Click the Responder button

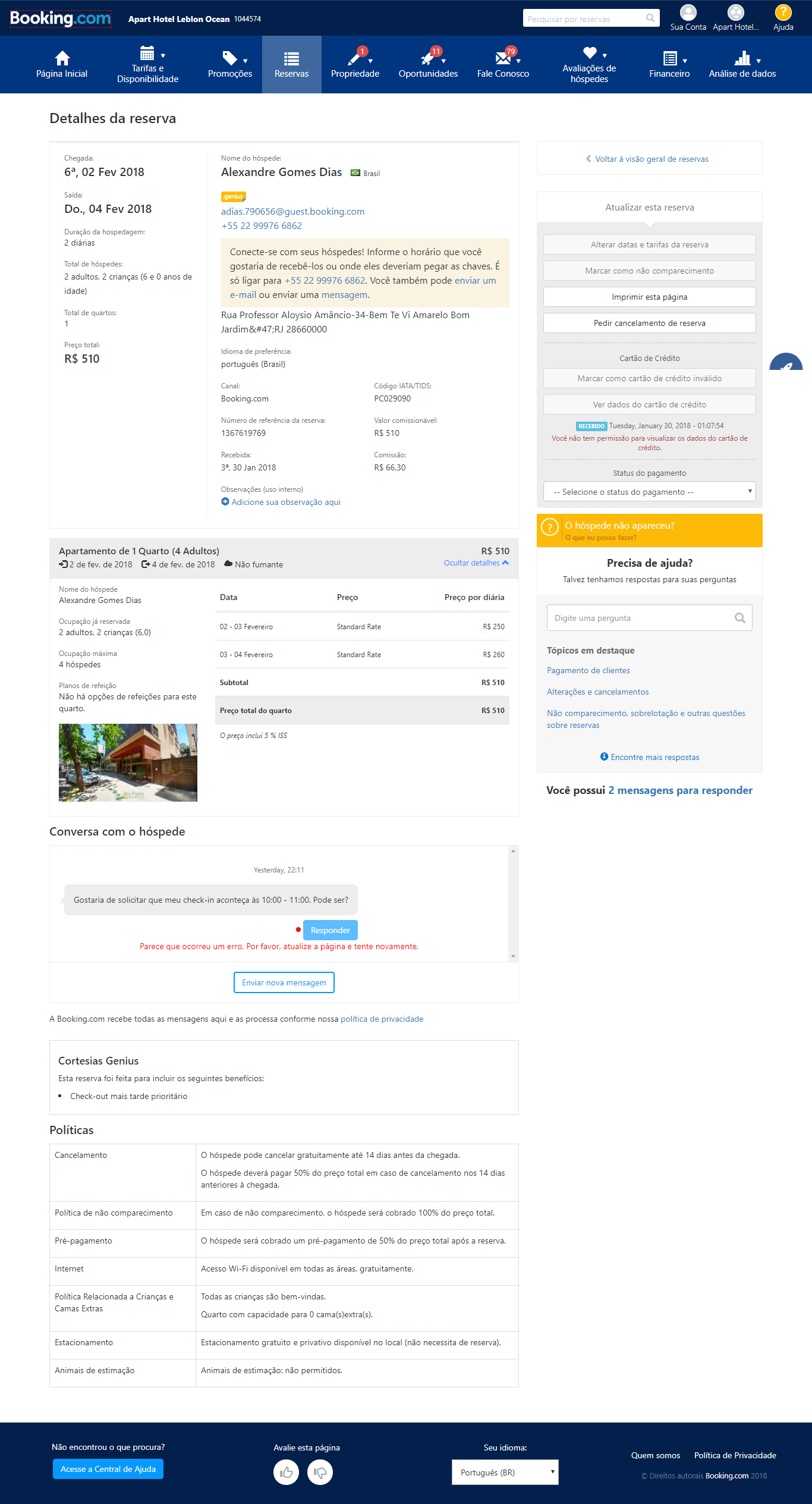(x=330, y=930)
